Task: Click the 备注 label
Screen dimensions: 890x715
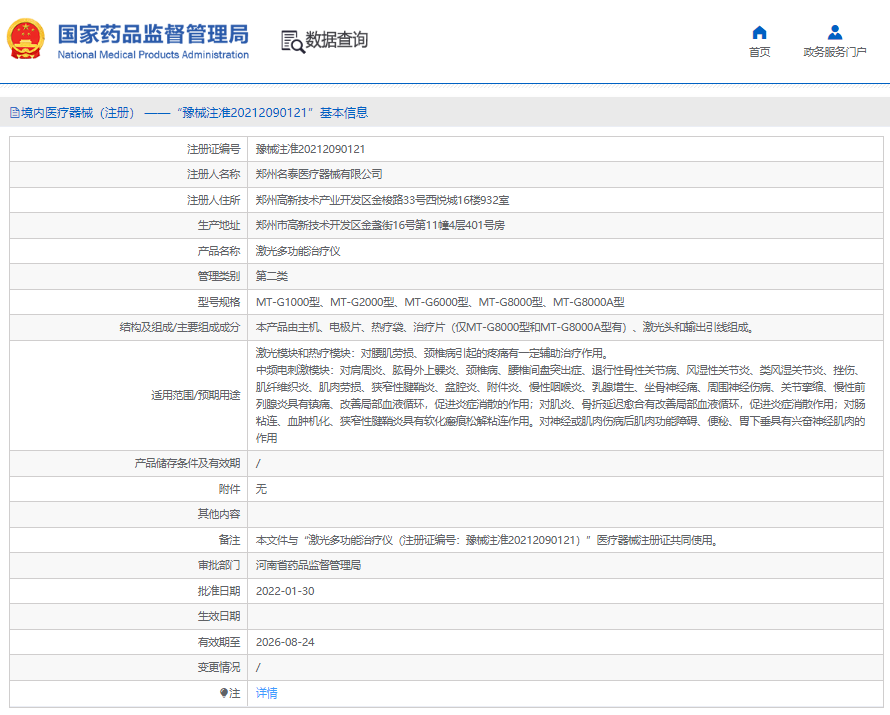Action: click(x=229, y=540)
